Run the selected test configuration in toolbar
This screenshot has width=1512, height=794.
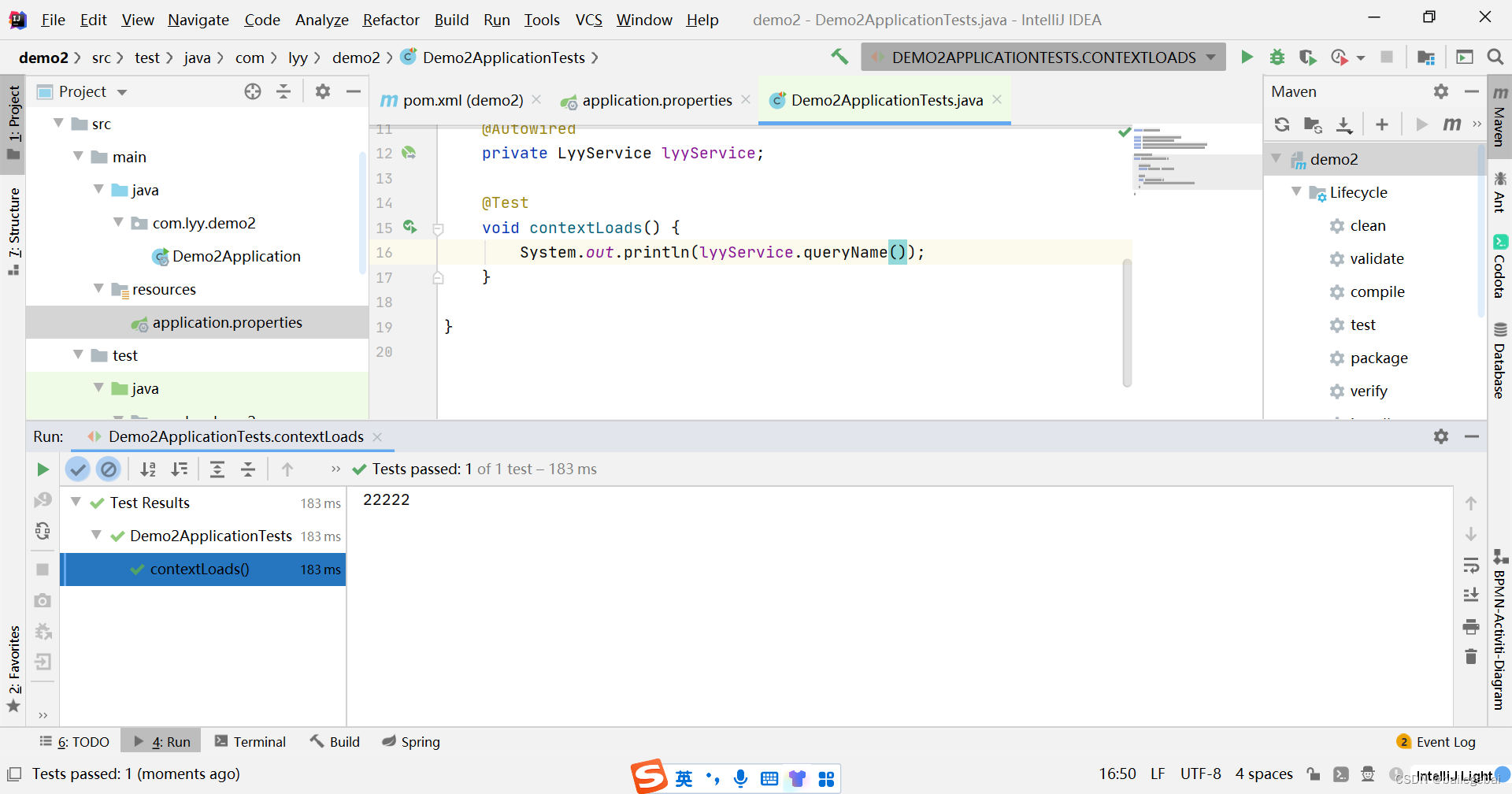[1247, 57]
